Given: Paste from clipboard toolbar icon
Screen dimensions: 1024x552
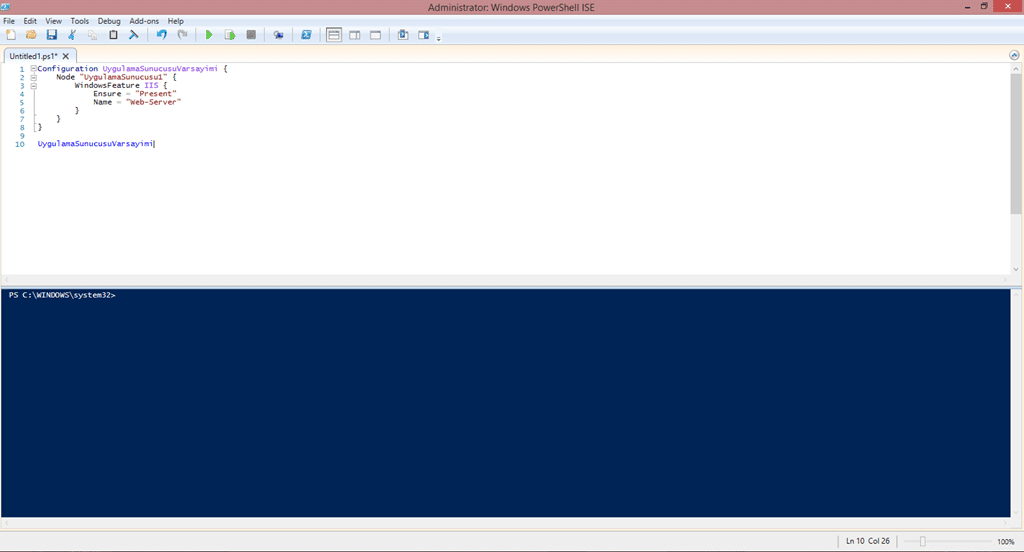Looking at the screenshot, I should coord(113,35).
